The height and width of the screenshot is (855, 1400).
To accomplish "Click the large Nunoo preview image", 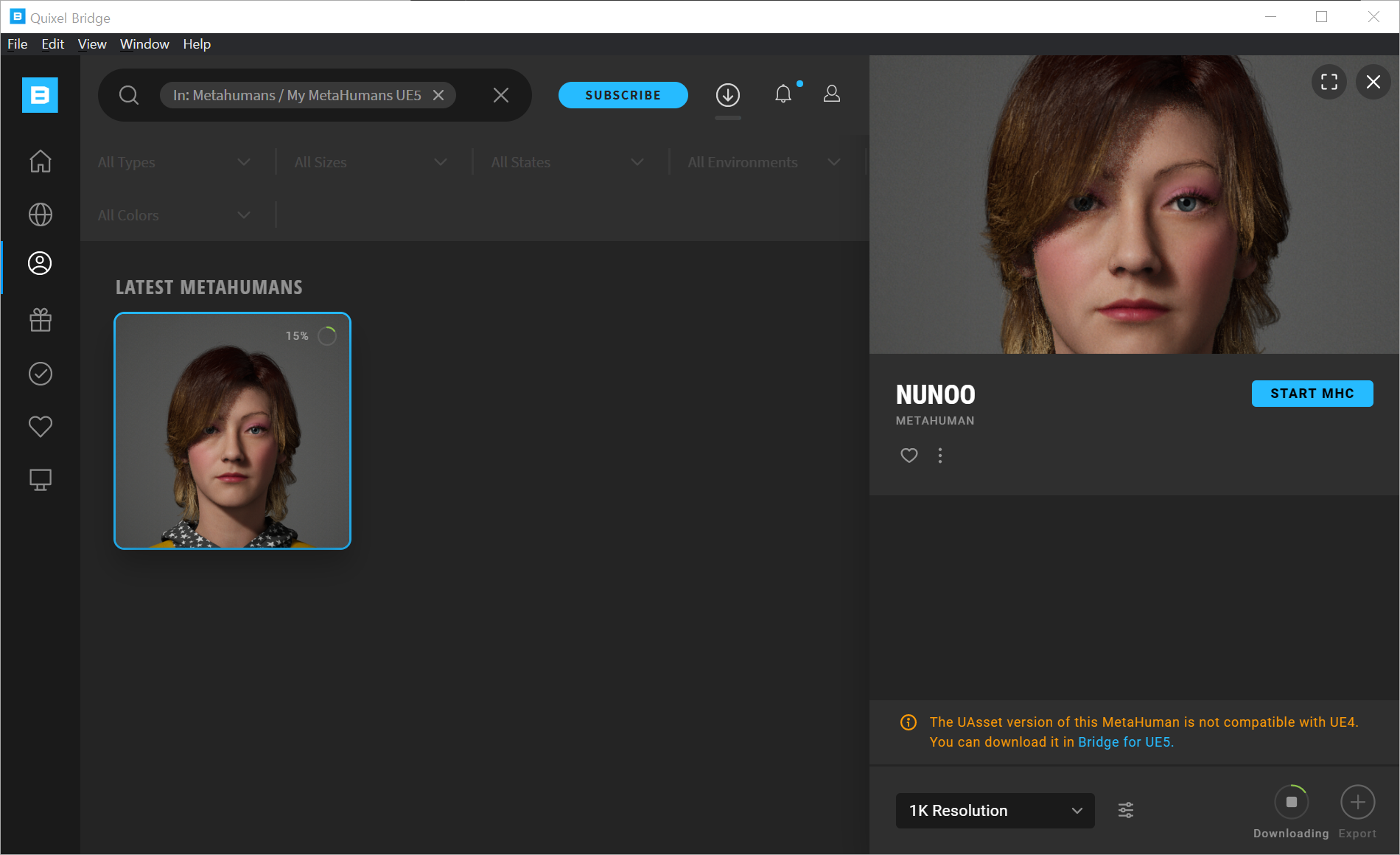I will [x=1135, y=205].
